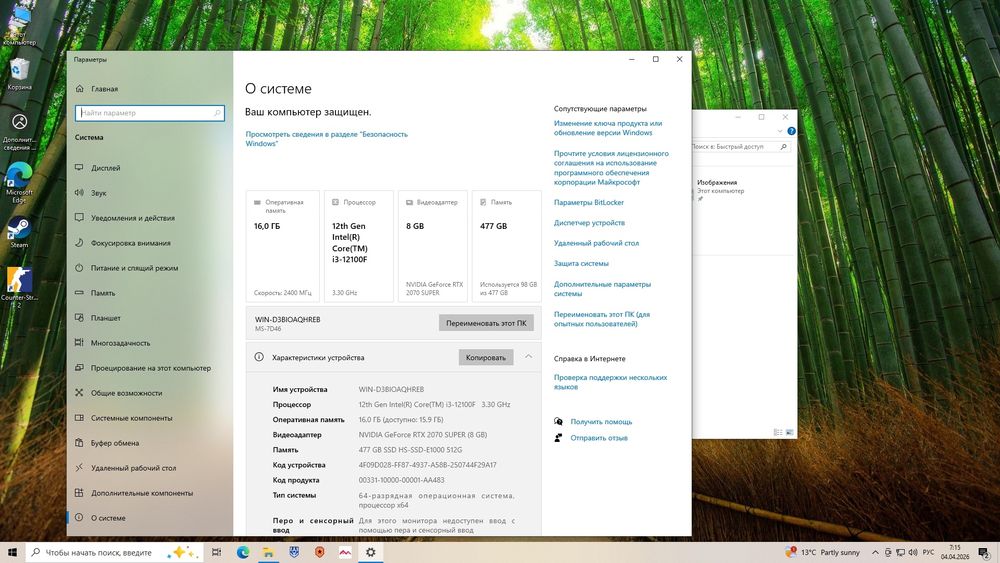This screenshot has width=1000, height=563.
Task: Open Память in the Settings sidebar
Action: tap(150, 293)
